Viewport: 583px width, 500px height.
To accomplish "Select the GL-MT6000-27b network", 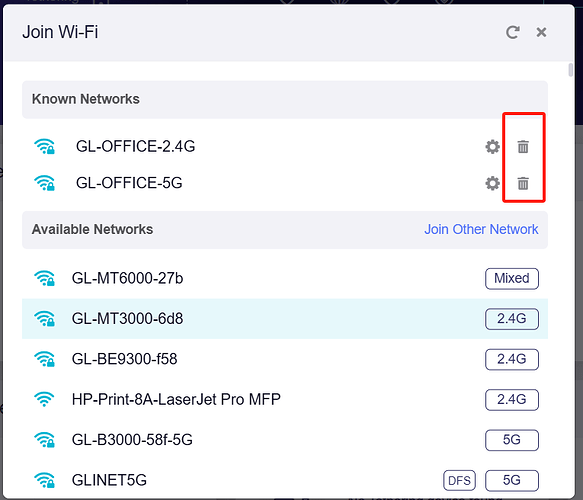I will (285, 278).
